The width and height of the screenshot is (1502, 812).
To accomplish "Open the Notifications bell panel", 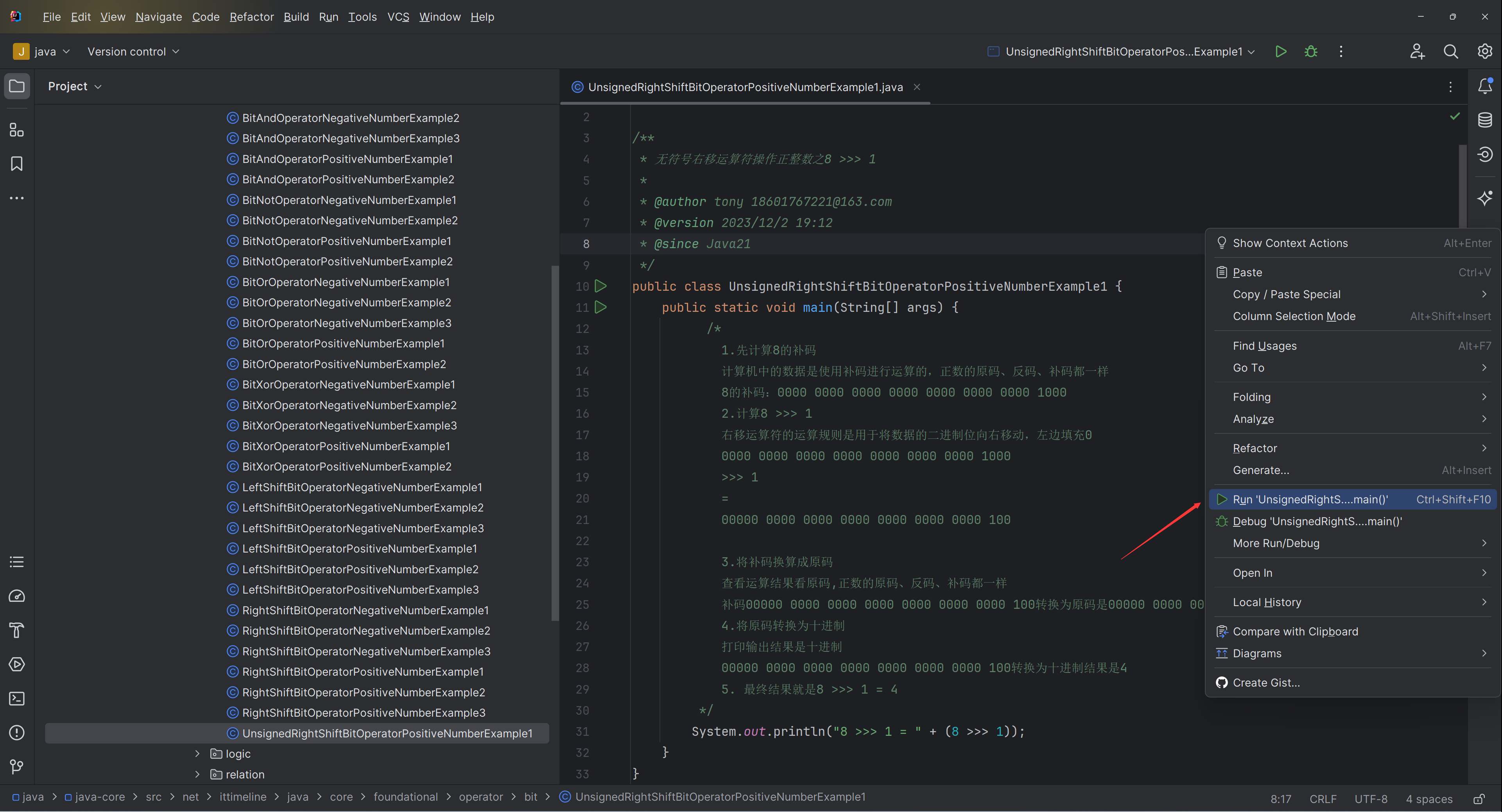I will point(1484,86).
